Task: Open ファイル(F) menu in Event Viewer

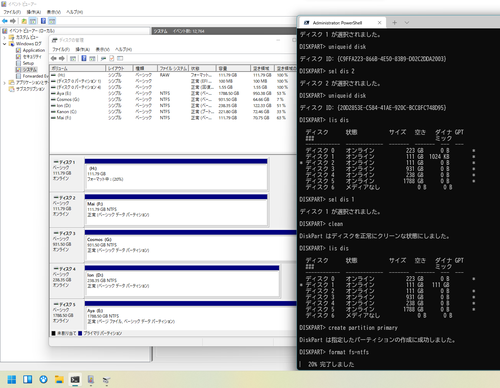Action: pyautogui.click(x=12, y=12)
